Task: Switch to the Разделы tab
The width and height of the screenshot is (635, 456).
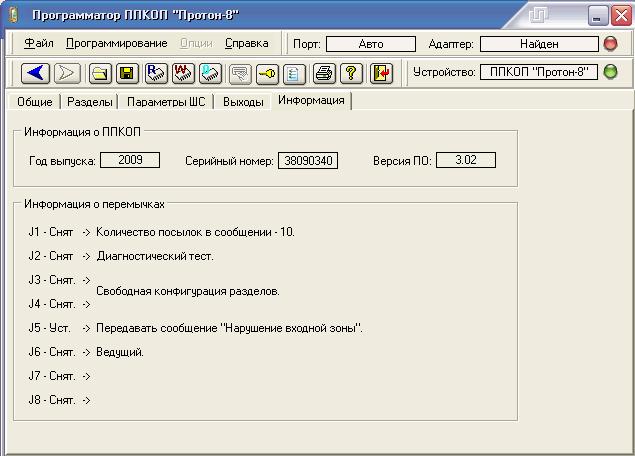Action: coord(89,102)
